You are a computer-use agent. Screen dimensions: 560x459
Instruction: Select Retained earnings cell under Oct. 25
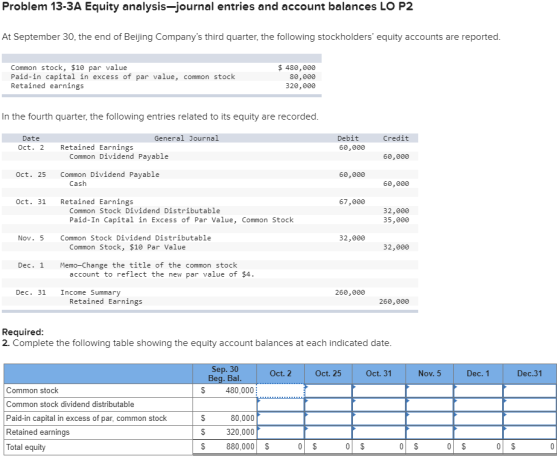[328, 432]
